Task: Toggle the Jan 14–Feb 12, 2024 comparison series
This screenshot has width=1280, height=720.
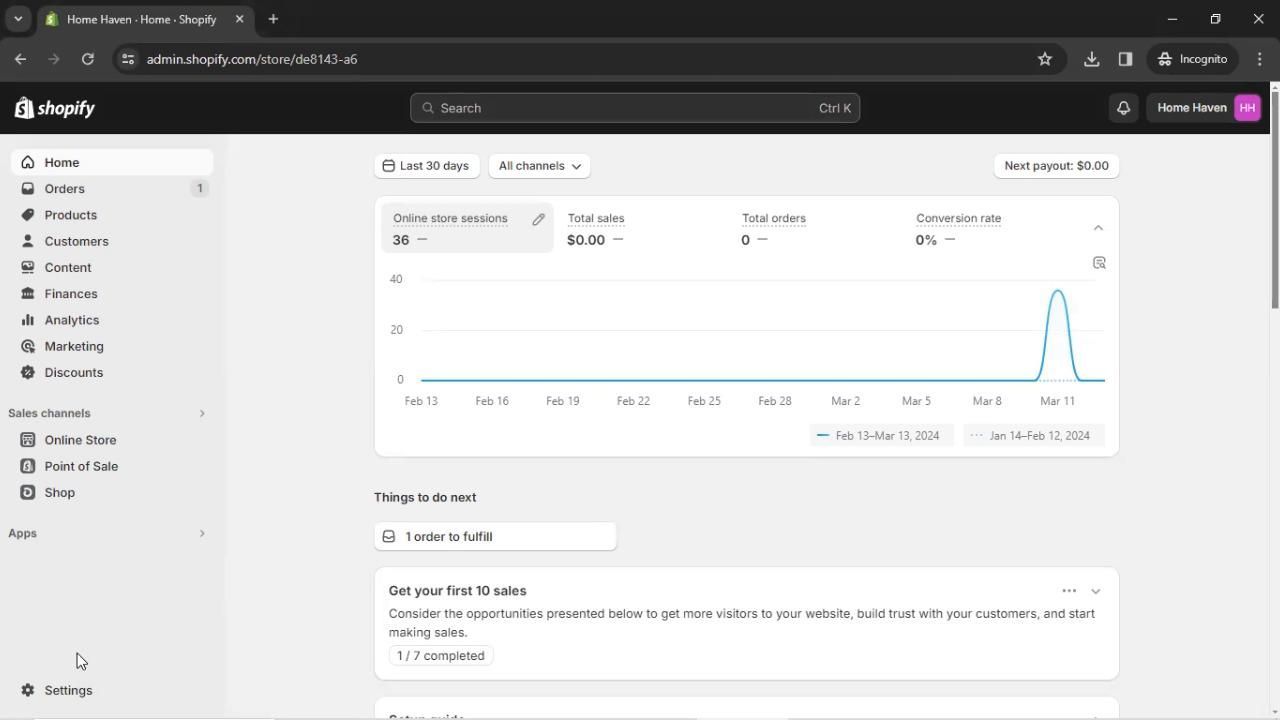Action: tap(1031, 435)
